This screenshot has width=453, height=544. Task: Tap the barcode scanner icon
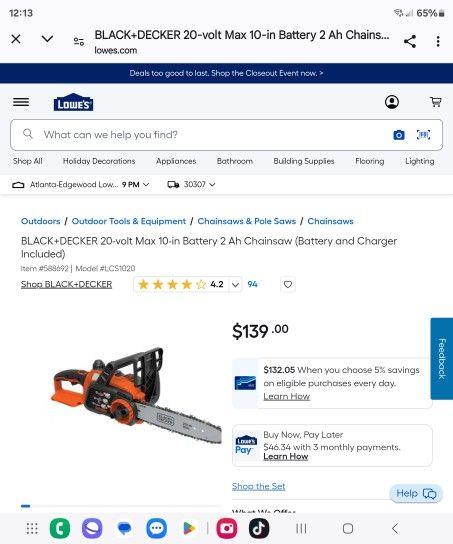(424, 135)
